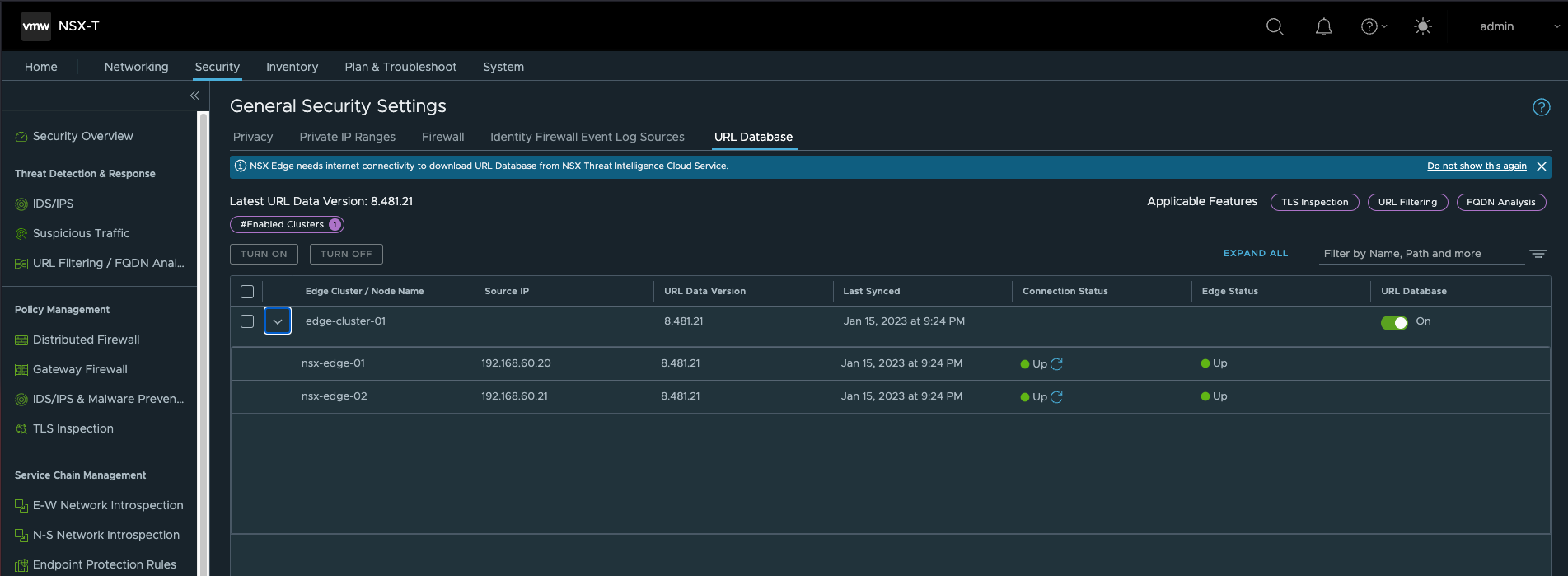Select the URL Database tab
The image size is (1568, 576).
753,137
